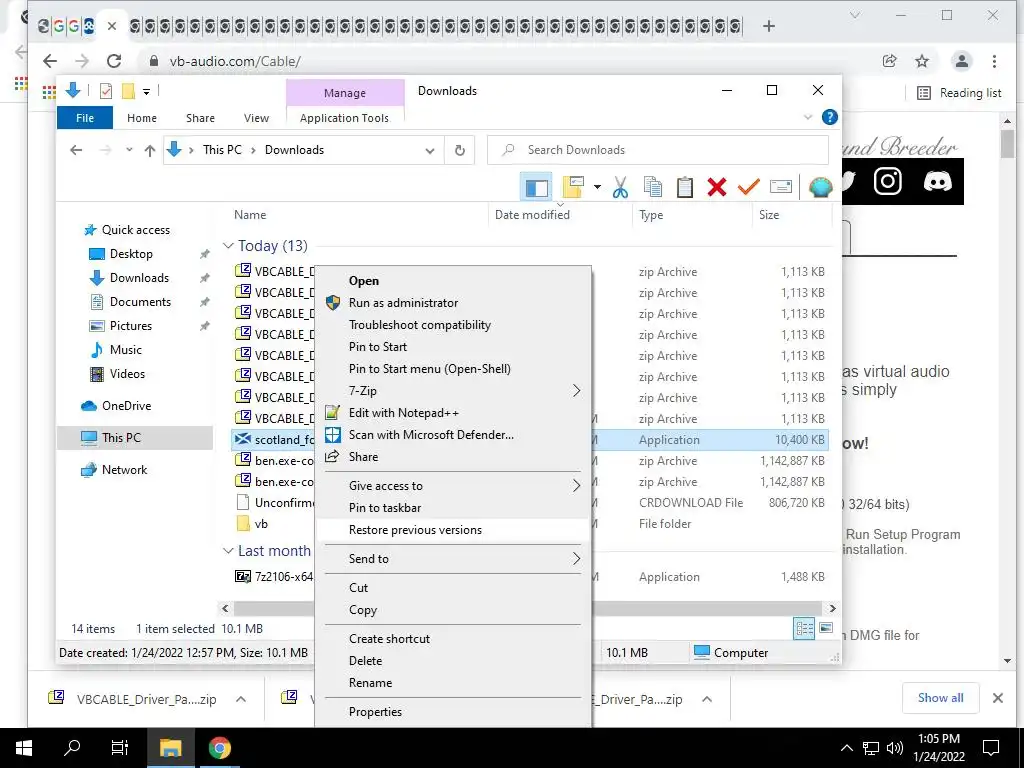Click Explorer back navigation arrow
1024x768 pixels.
click(76, 150)
